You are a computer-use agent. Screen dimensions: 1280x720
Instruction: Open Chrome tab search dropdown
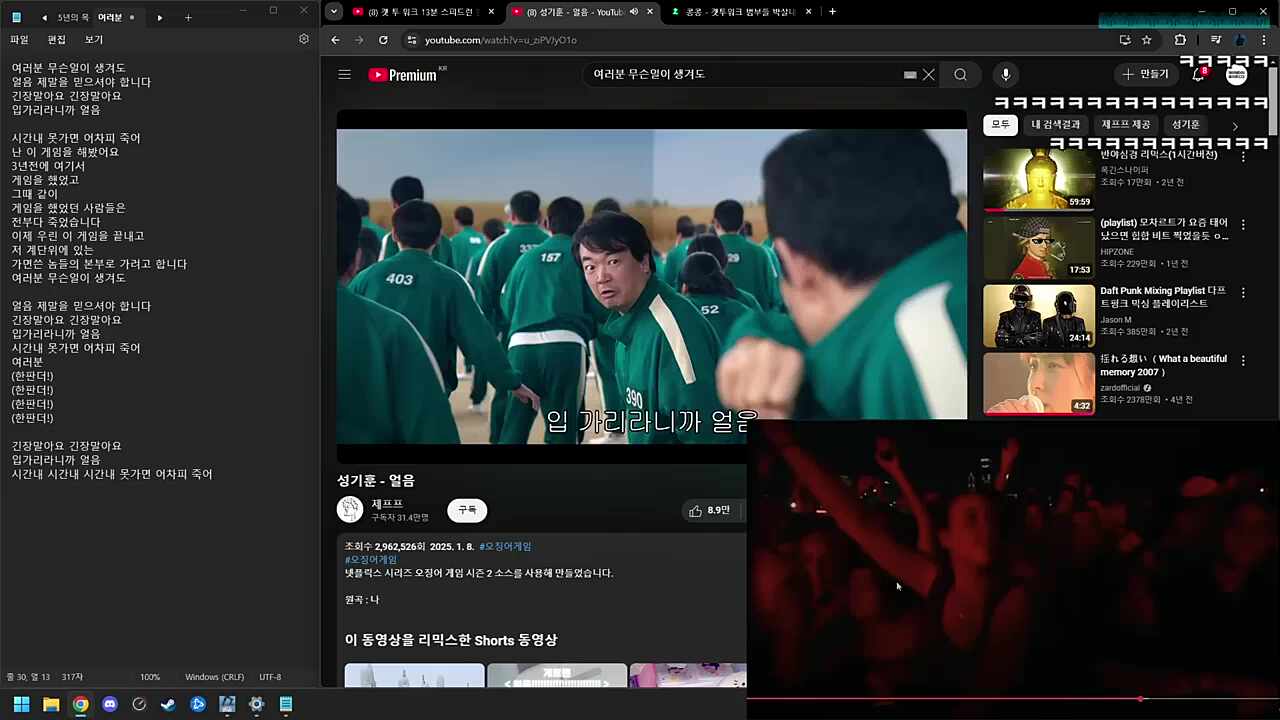[x=334, y=12]
